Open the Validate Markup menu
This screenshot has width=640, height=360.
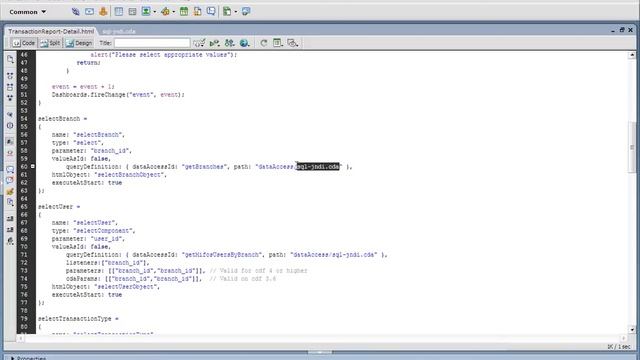click(x=214, y=43)
